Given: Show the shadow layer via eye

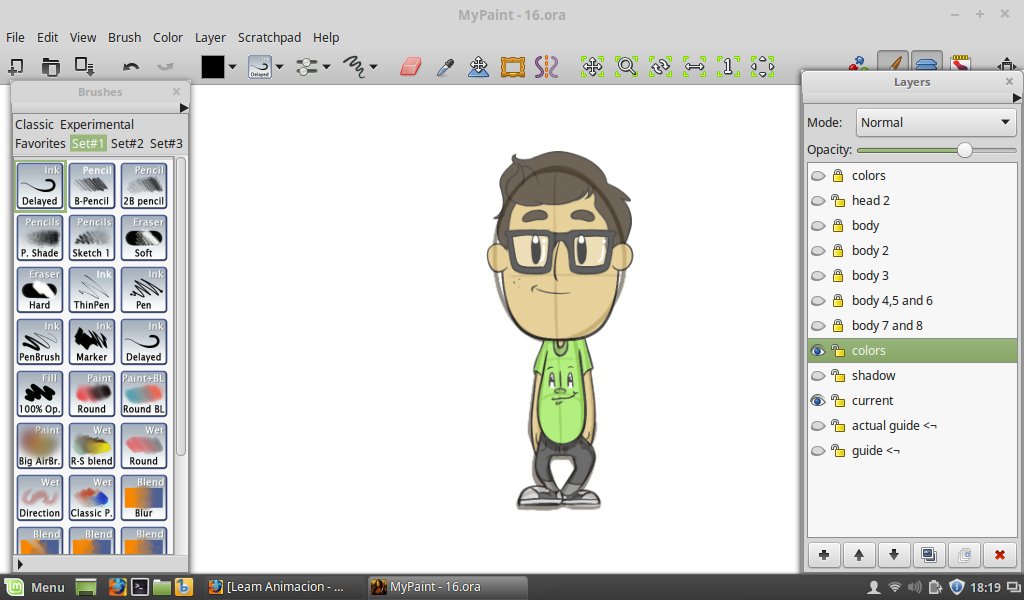Looking at the screenshot, I should [x=818, y=375].
